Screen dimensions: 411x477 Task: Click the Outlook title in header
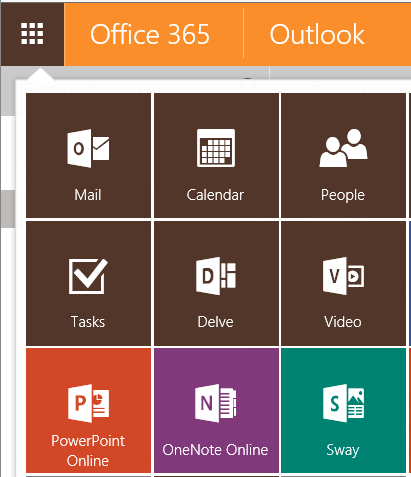pos(317,34)
